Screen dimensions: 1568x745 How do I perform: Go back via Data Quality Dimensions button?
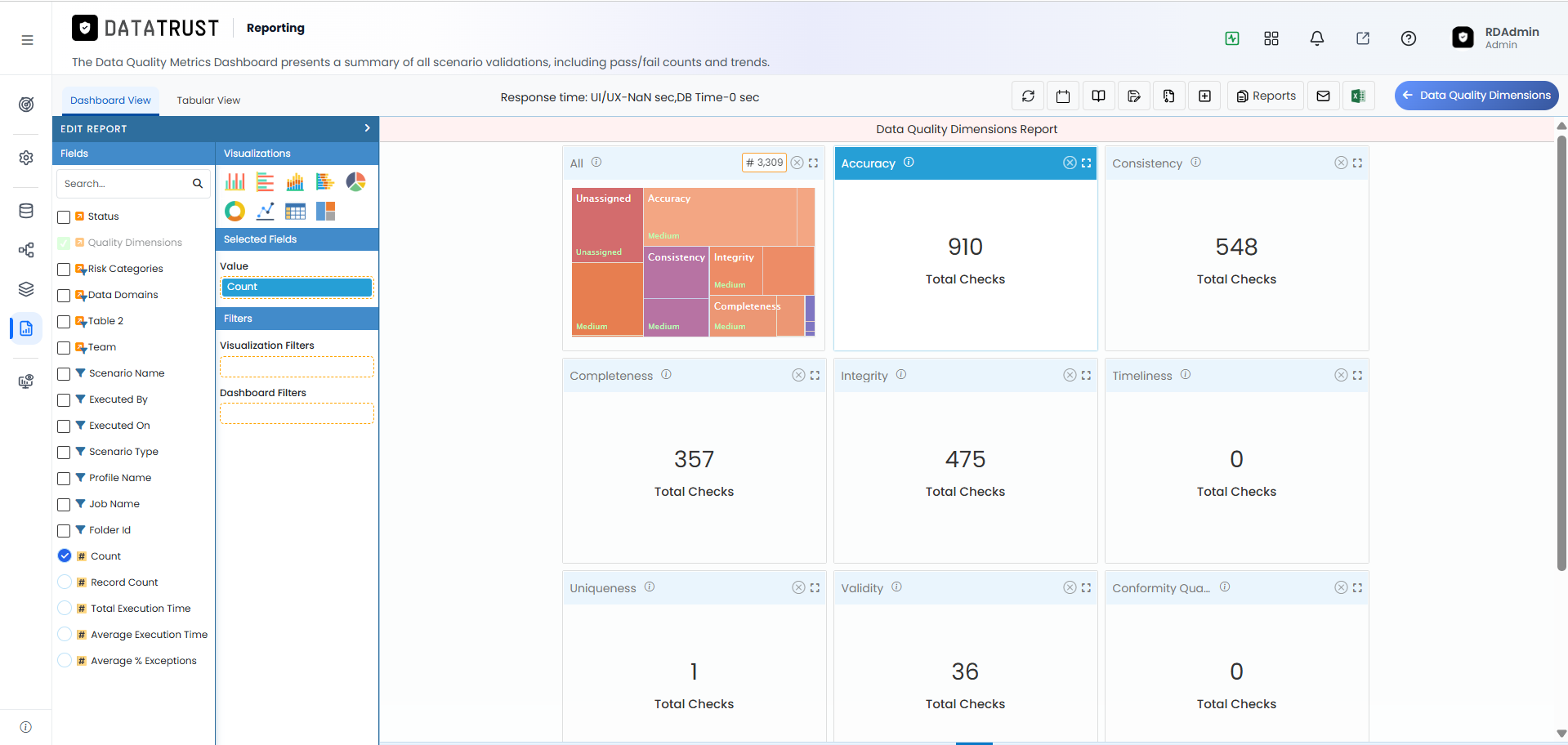1476,96
